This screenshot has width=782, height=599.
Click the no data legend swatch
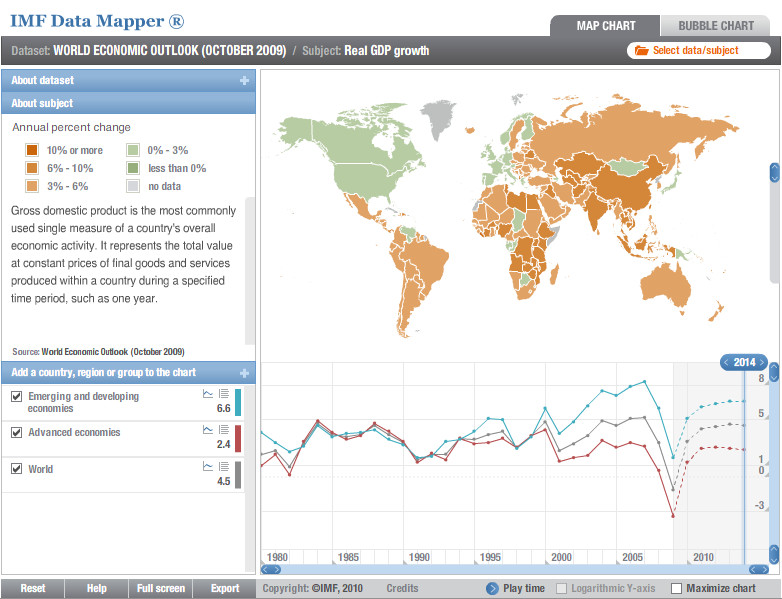pyautogui.click(x=133, y=186)
